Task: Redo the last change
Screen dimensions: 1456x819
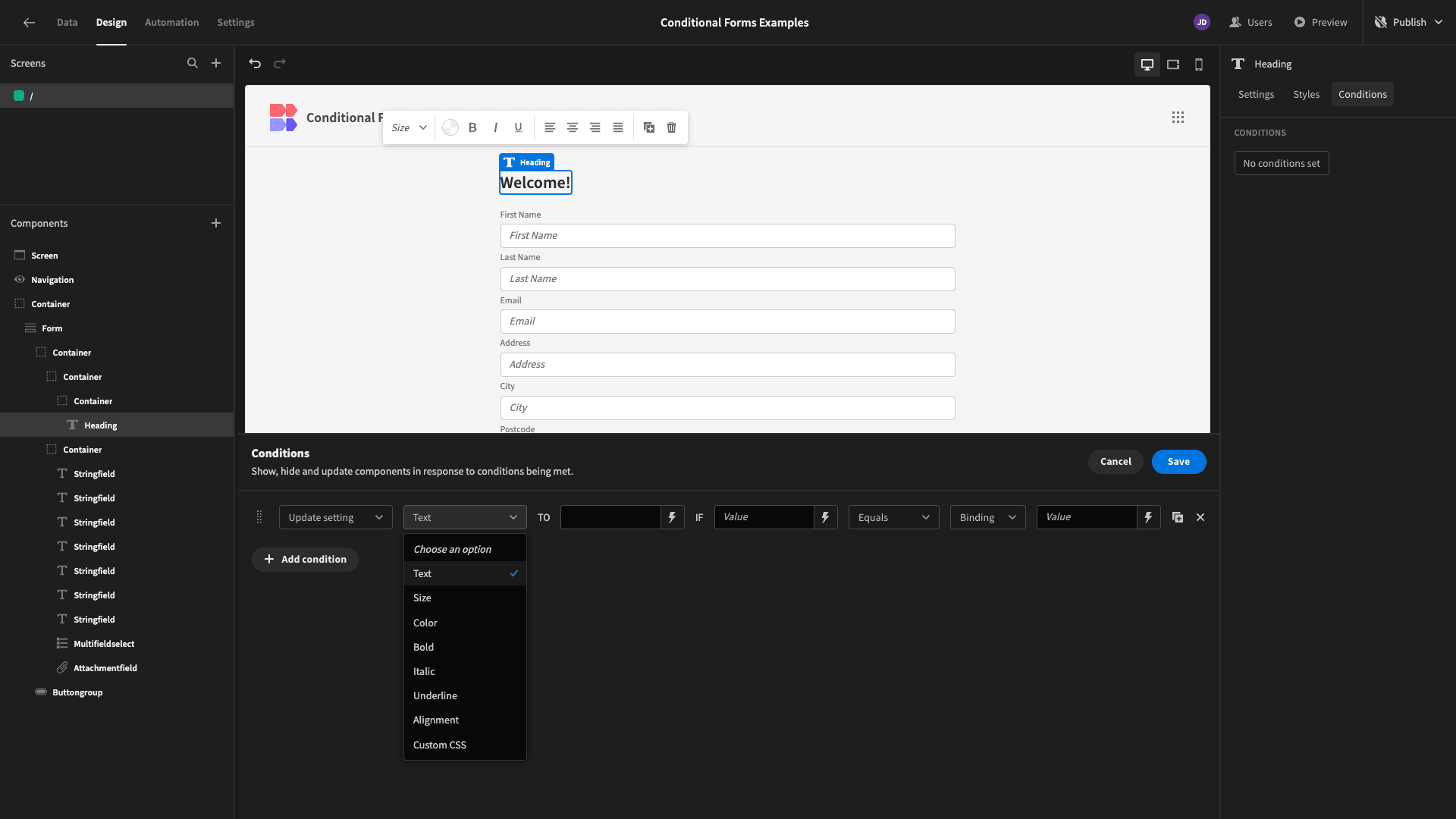Action: click(x=280, y=64)
